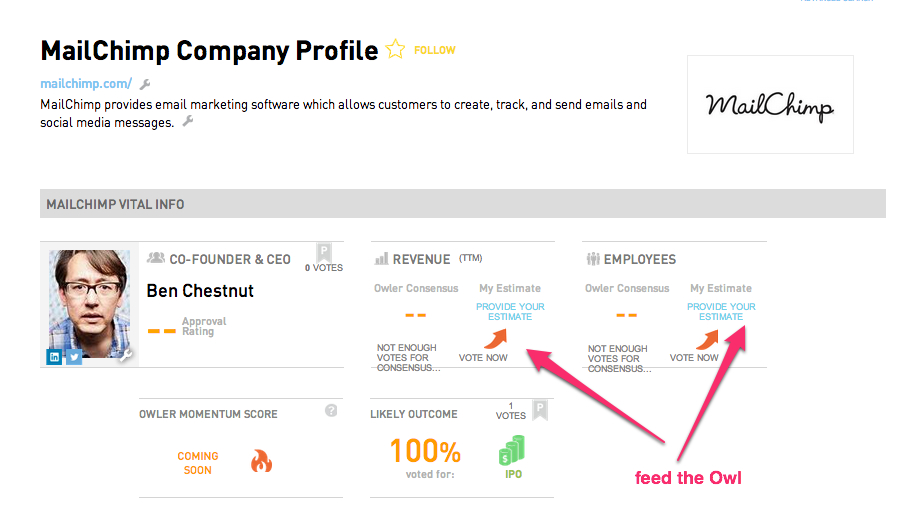Click the Likely Outcome bookmark flag icon
Image resolution: width=912 pixels, height=529 pixels.
540,410
